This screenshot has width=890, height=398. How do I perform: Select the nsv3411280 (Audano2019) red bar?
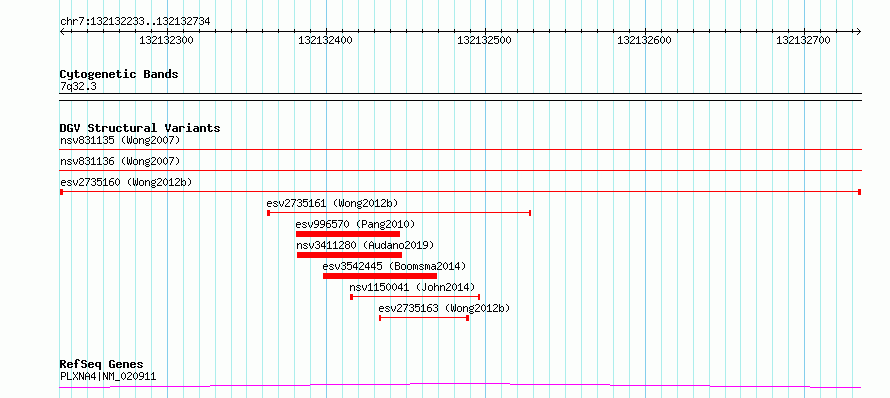(x=349, y=255)
